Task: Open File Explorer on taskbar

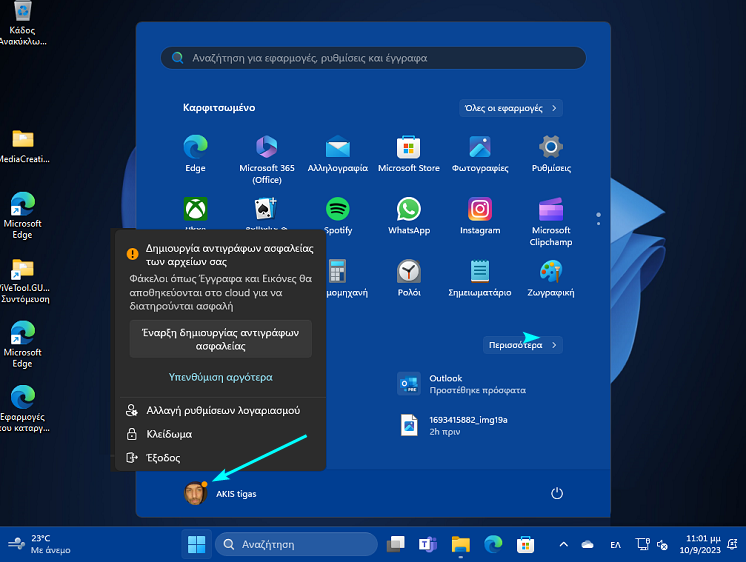Action: (x=460, y=544)
